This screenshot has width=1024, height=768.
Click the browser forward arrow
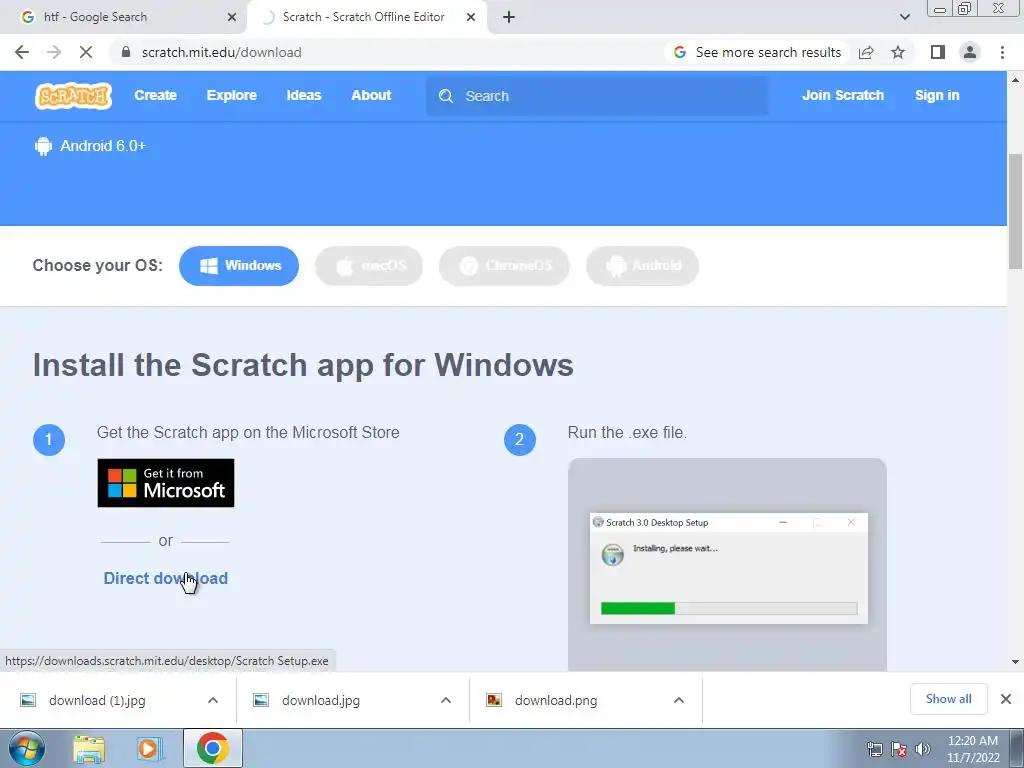click(x=54, y=52)
